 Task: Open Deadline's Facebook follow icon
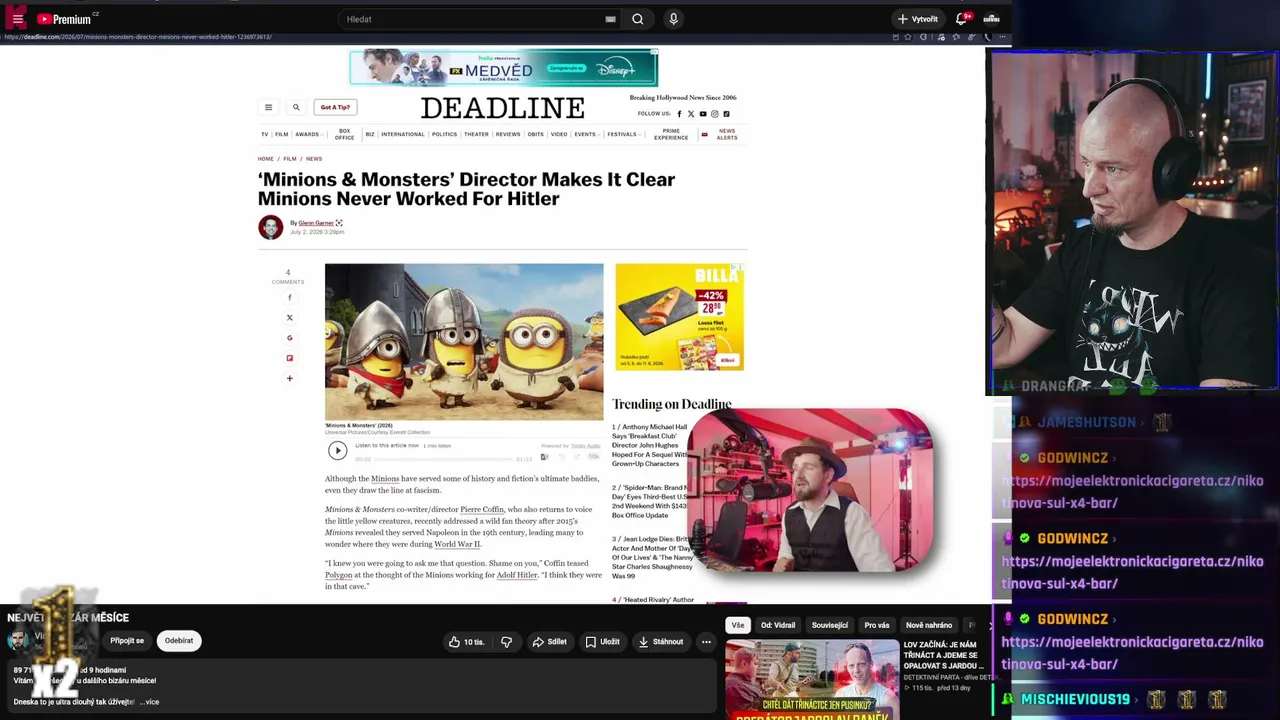[x=679, y=114]
